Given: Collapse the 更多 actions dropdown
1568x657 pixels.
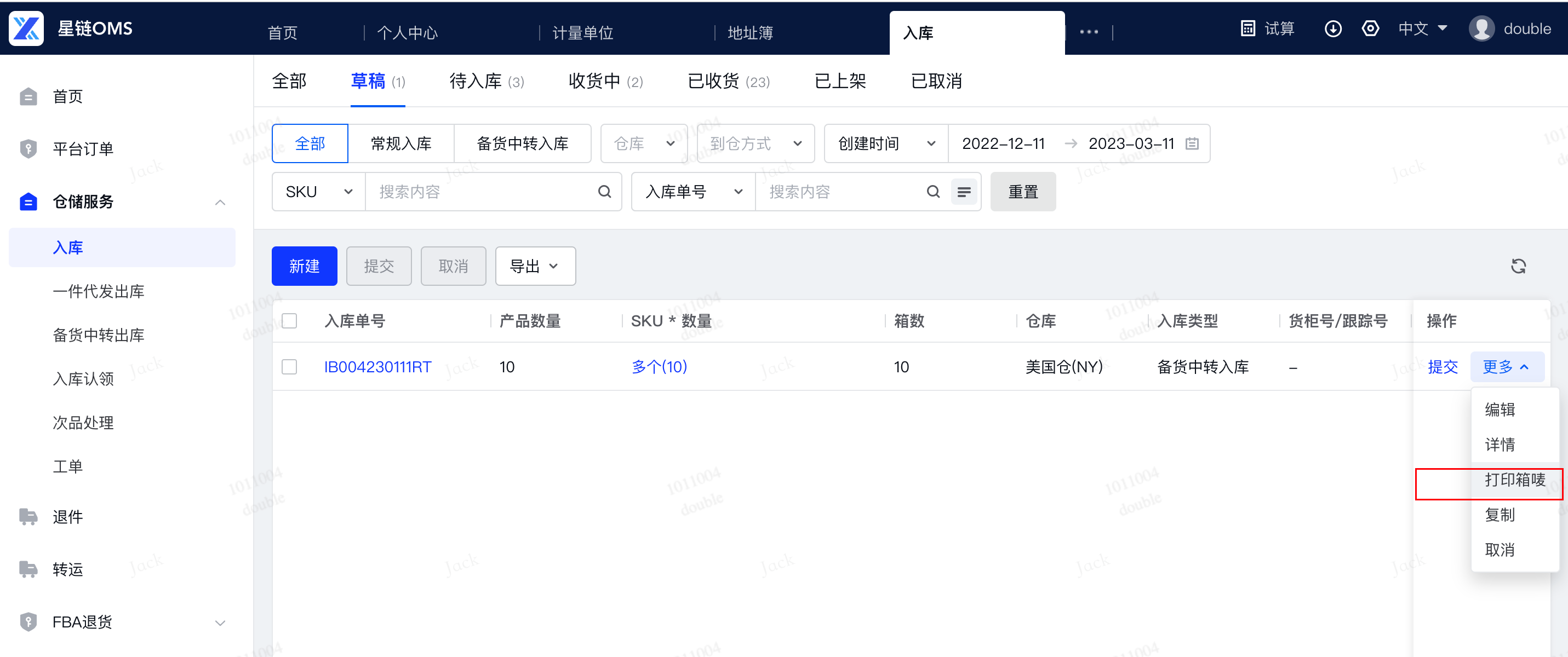Looking at the screenshot, I should pos(1507,367).
